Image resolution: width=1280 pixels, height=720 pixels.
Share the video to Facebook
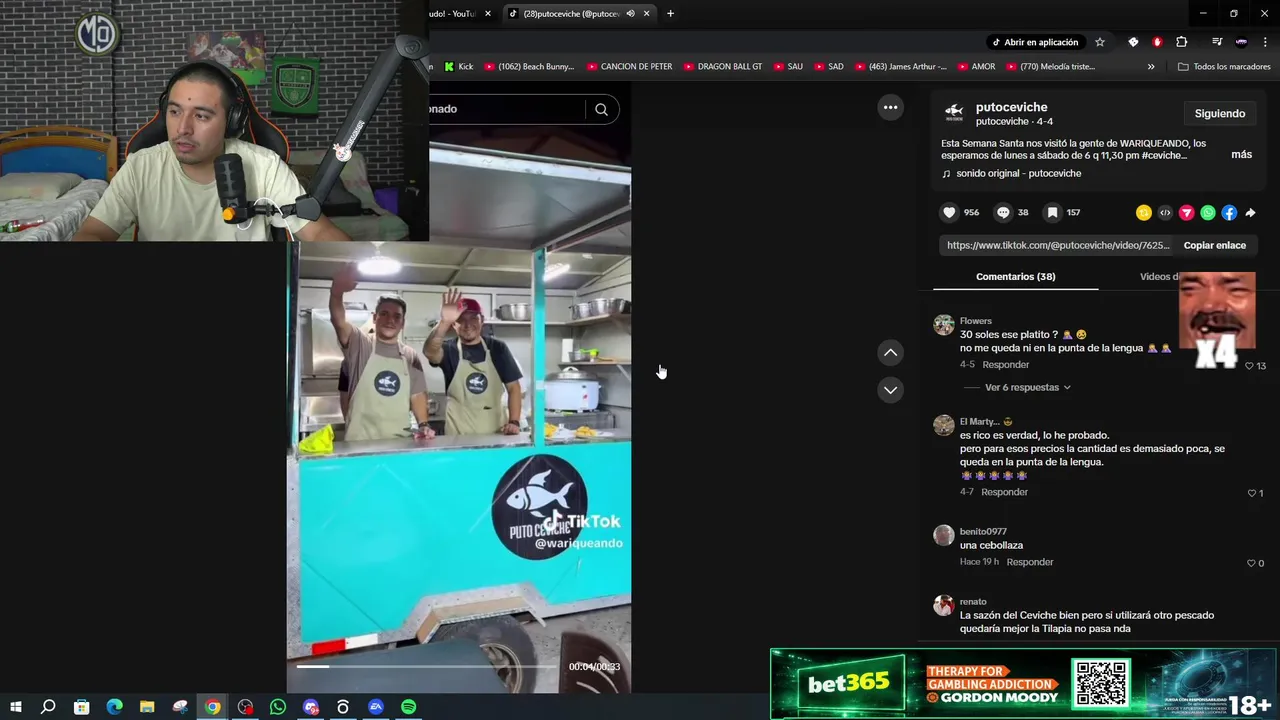(1229, 212)
